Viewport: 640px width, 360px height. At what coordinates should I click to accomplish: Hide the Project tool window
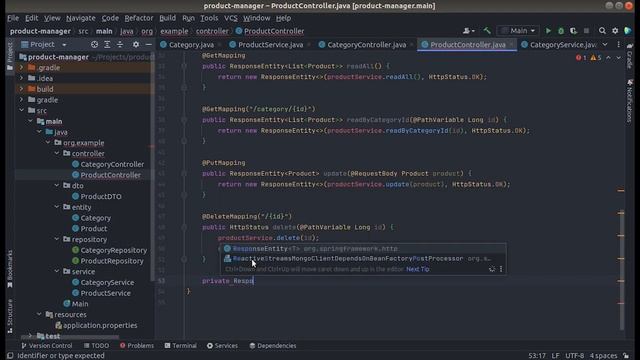(x=149, y=44)
